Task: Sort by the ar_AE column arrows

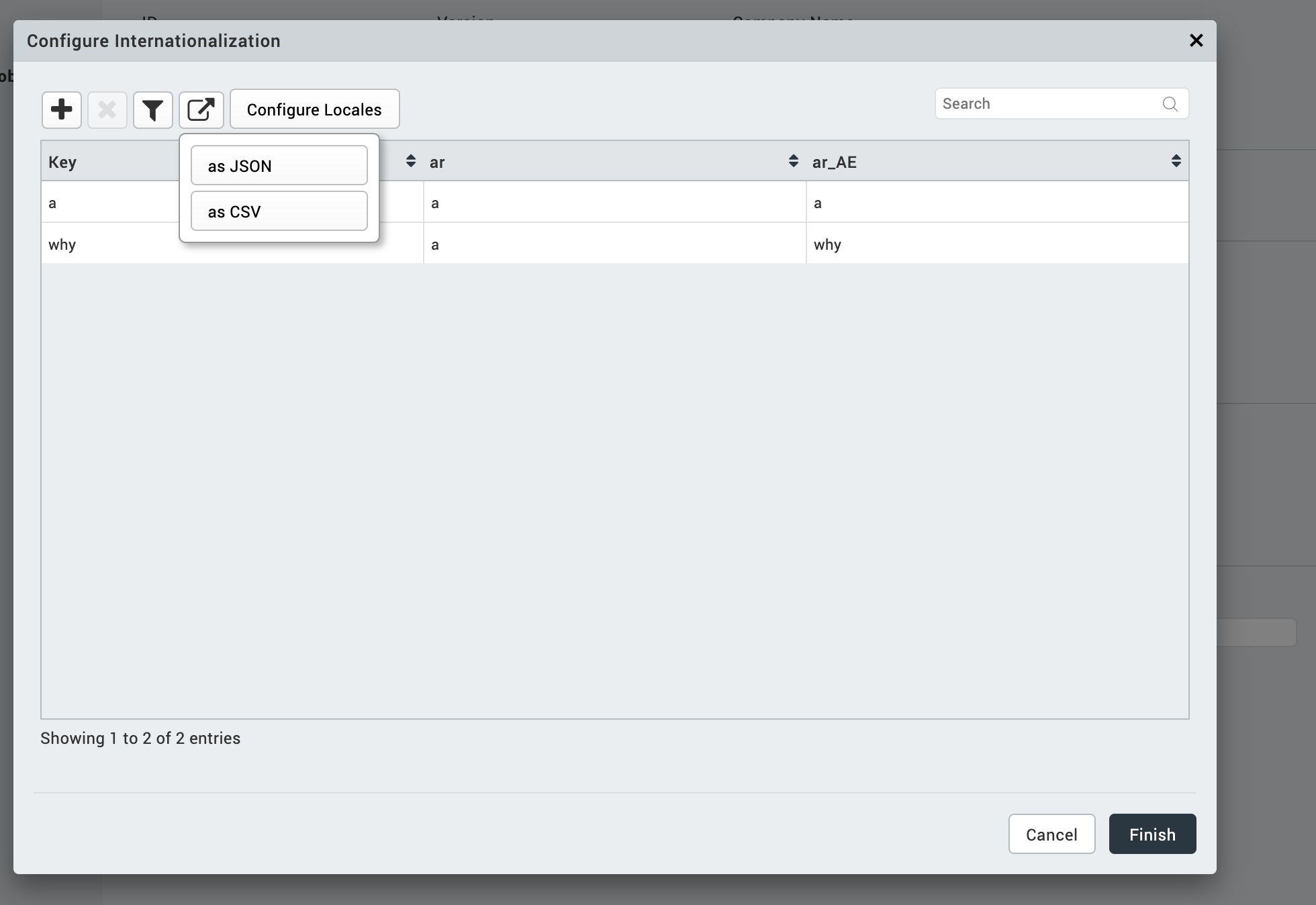Action: click(1176, 161)
